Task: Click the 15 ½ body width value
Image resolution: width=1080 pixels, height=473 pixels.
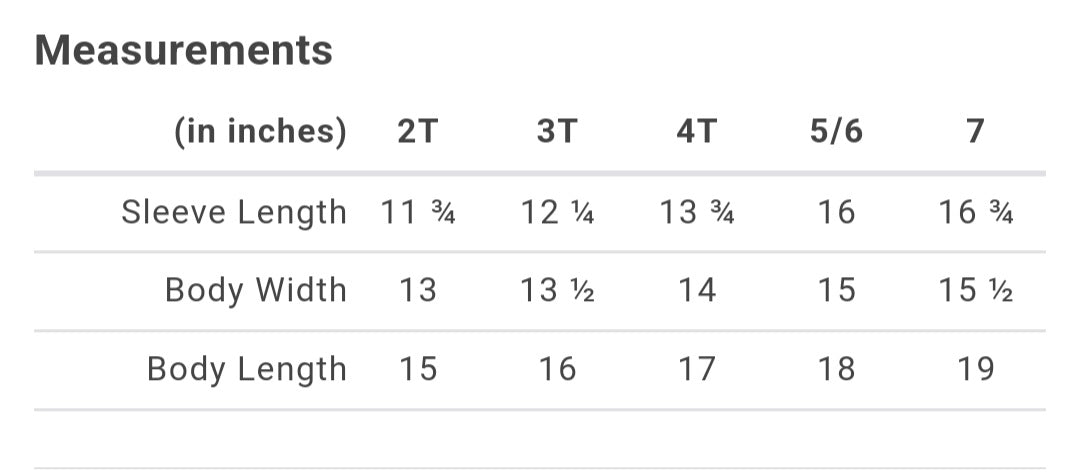Action: [x=975, y=290]
